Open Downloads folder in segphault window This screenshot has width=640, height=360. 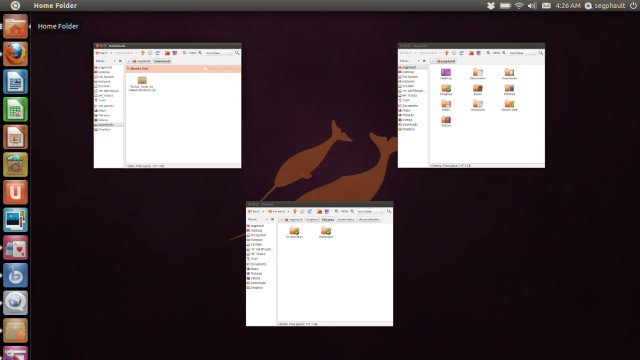509,74
